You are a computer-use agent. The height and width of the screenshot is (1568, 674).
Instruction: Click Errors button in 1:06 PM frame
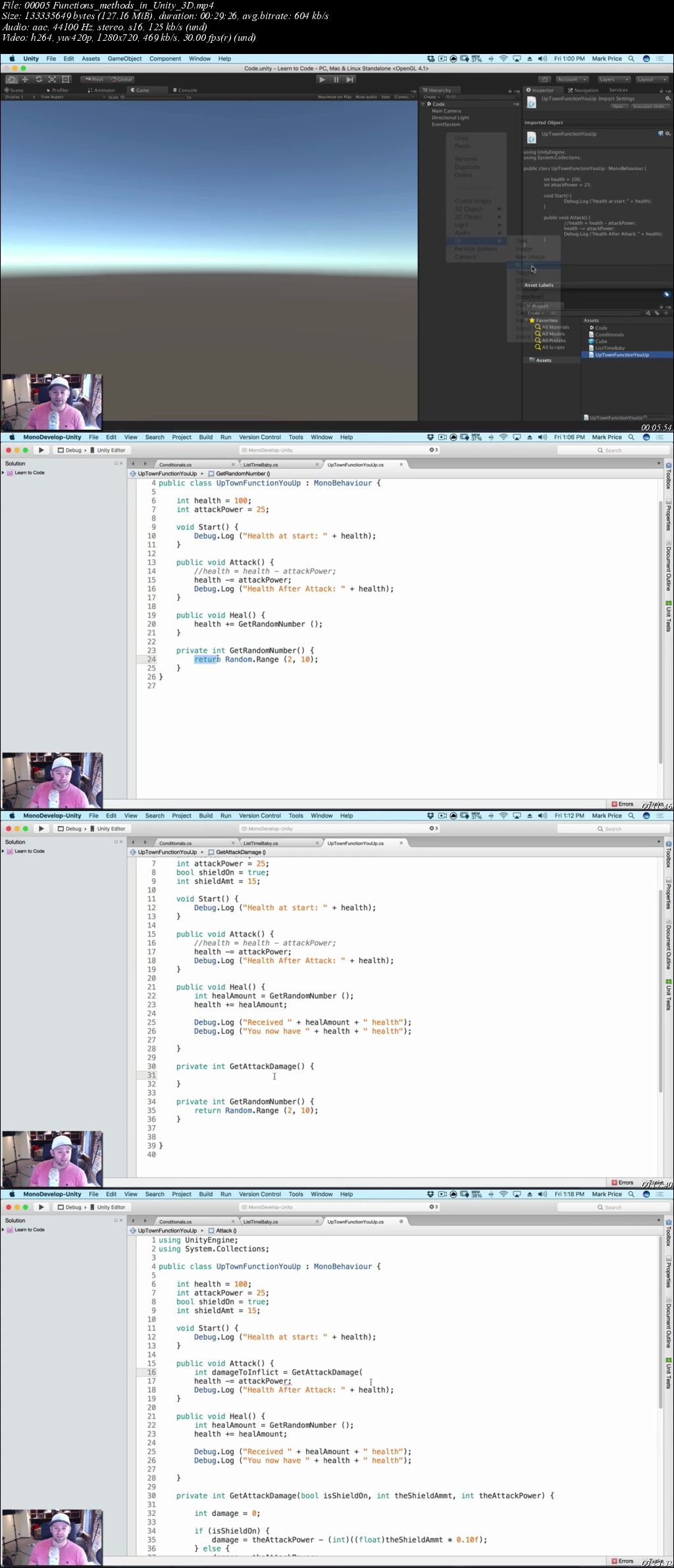[x=622, y=804]
